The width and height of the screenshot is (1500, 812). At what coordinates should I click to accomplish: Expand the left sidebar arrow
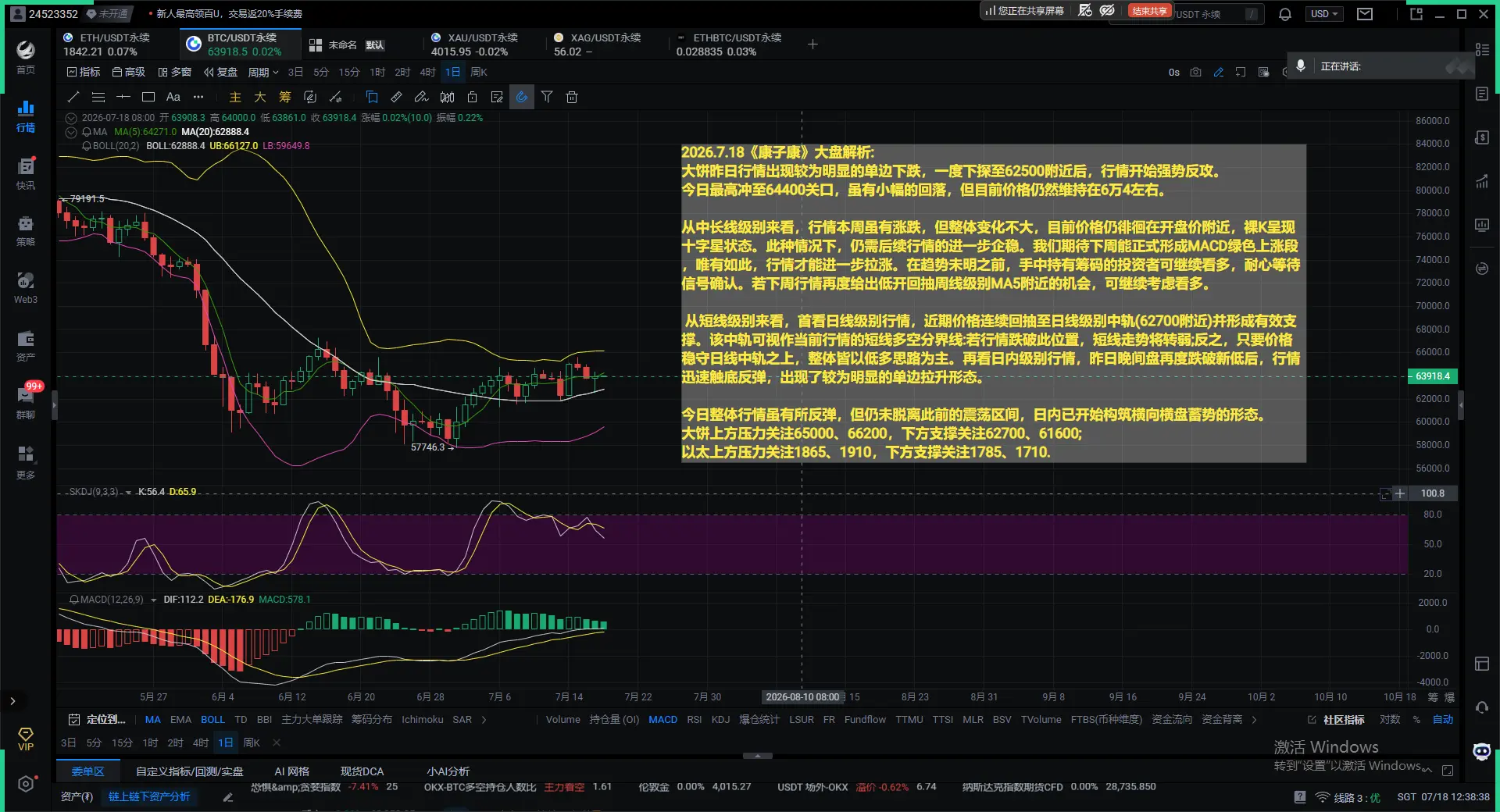(x=12, y=701)
